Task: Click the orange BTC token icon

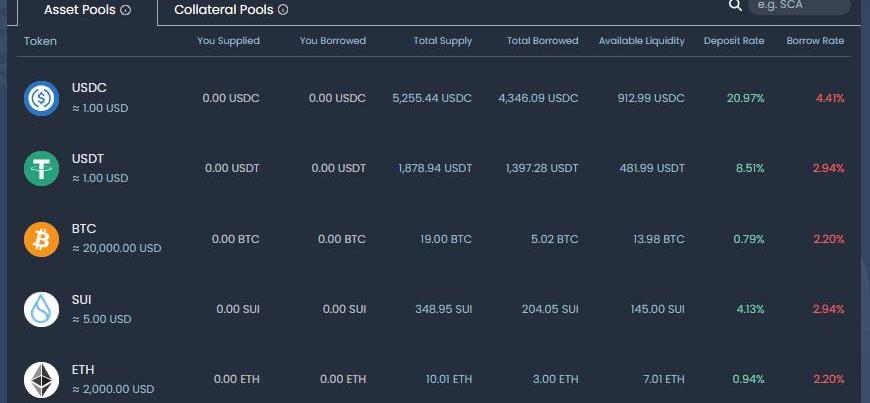Action: 42,239
